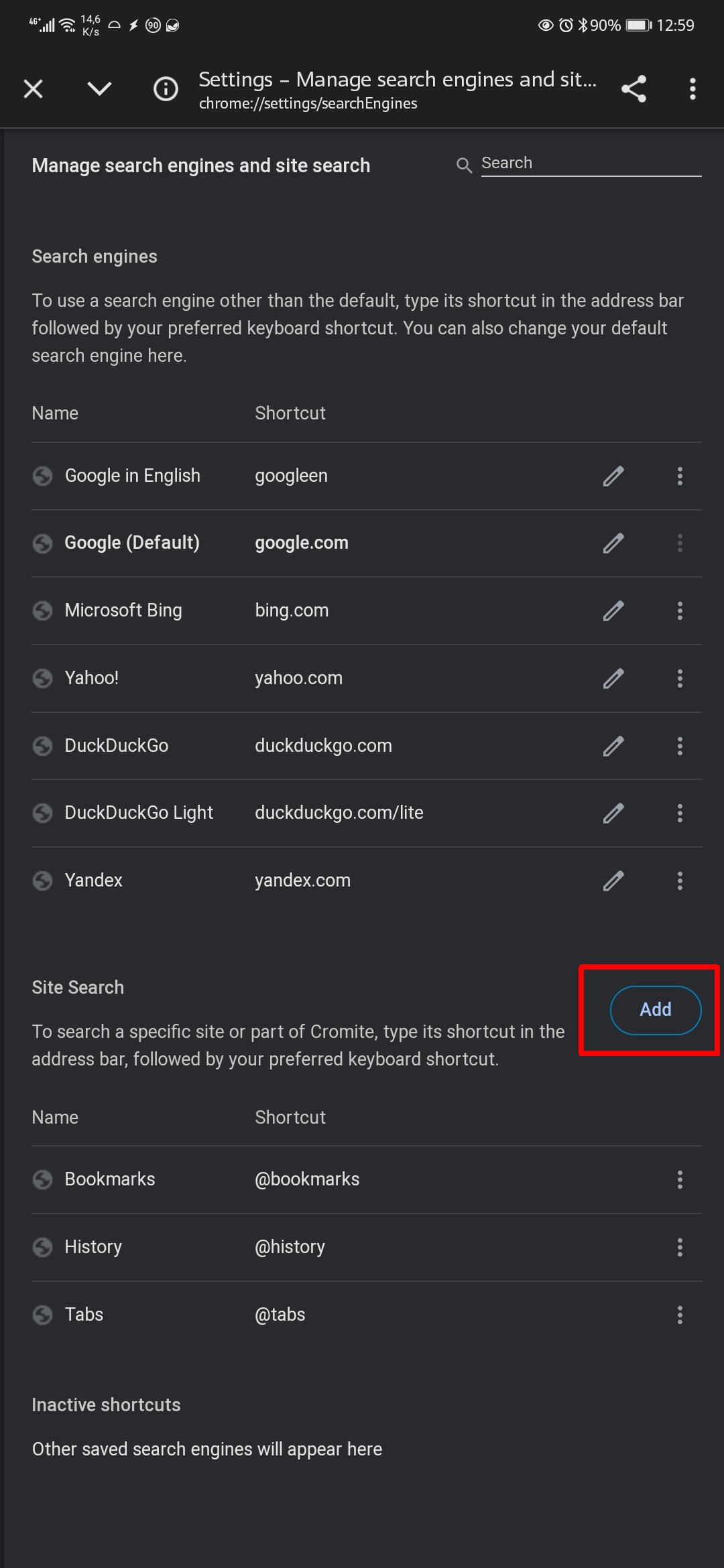Viewport: 724px width, 1568px height.
Task: Click pencil icon for Microsoft Bing
Action: point(613,611)
